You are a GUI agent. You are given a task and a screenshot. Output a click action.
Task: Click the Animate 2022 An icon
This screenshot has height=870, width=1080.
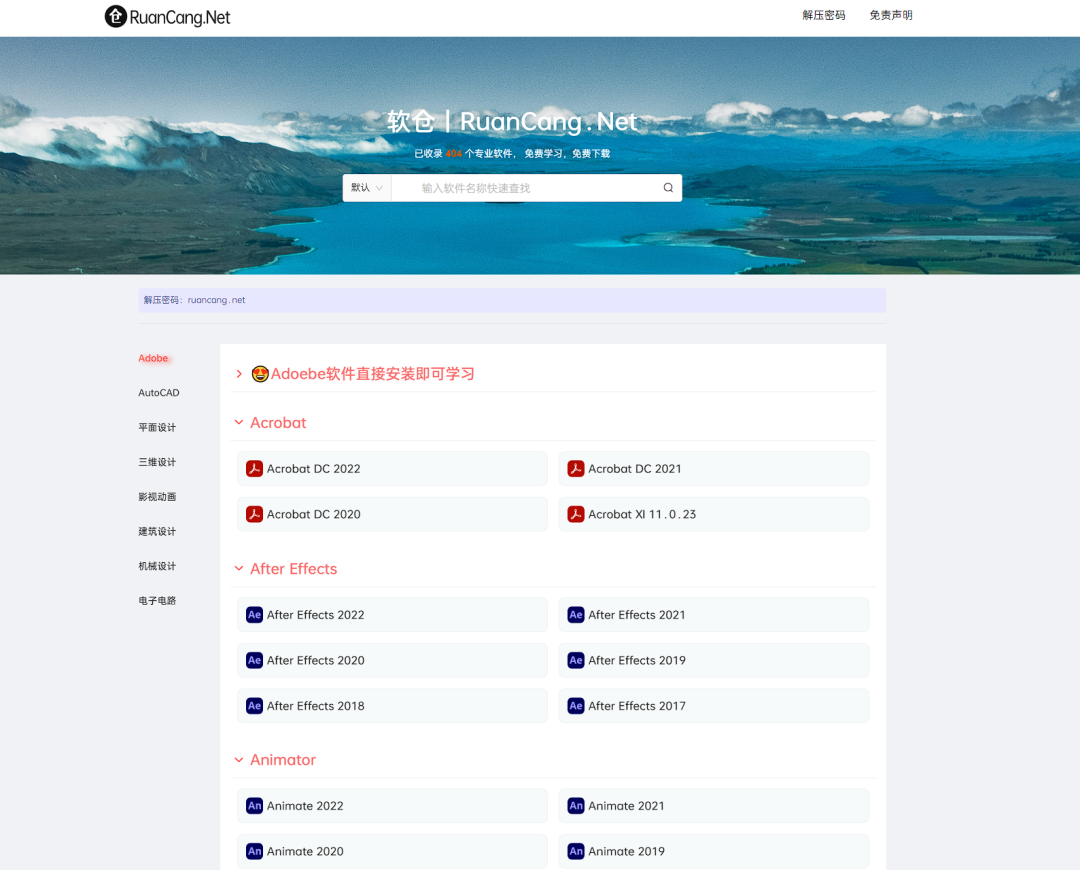click(254, 805)
